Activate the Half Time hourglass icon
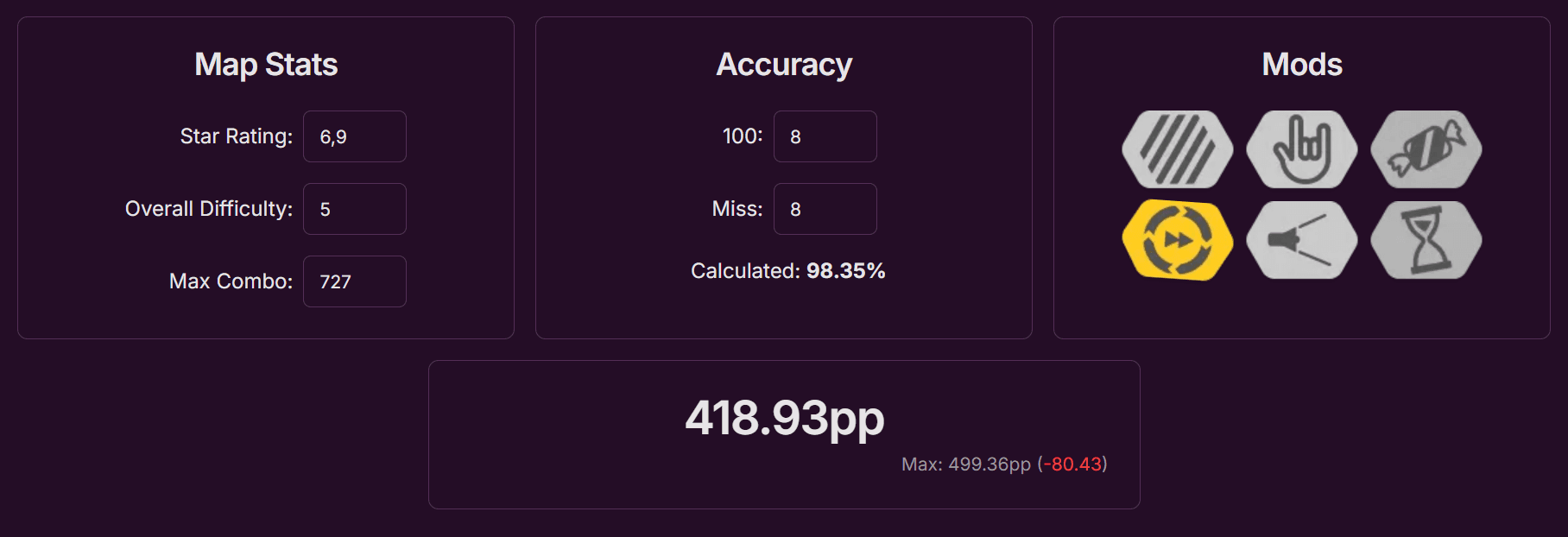The height and width of the screenshot is (537, 1568). 1426,240
